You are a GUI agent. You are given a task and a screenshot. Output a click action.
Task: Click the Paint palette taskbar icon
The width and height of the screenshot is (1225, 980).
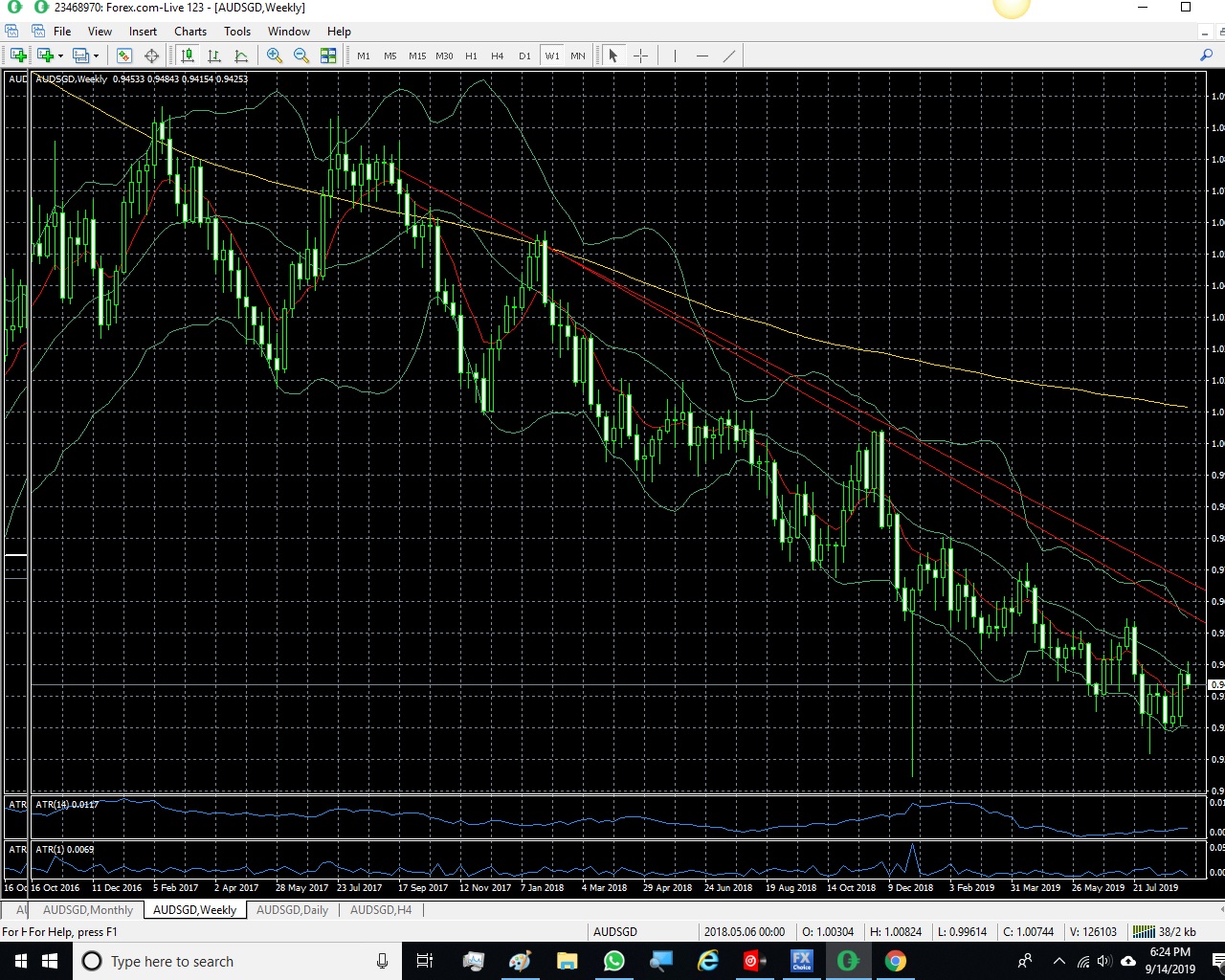521,961
